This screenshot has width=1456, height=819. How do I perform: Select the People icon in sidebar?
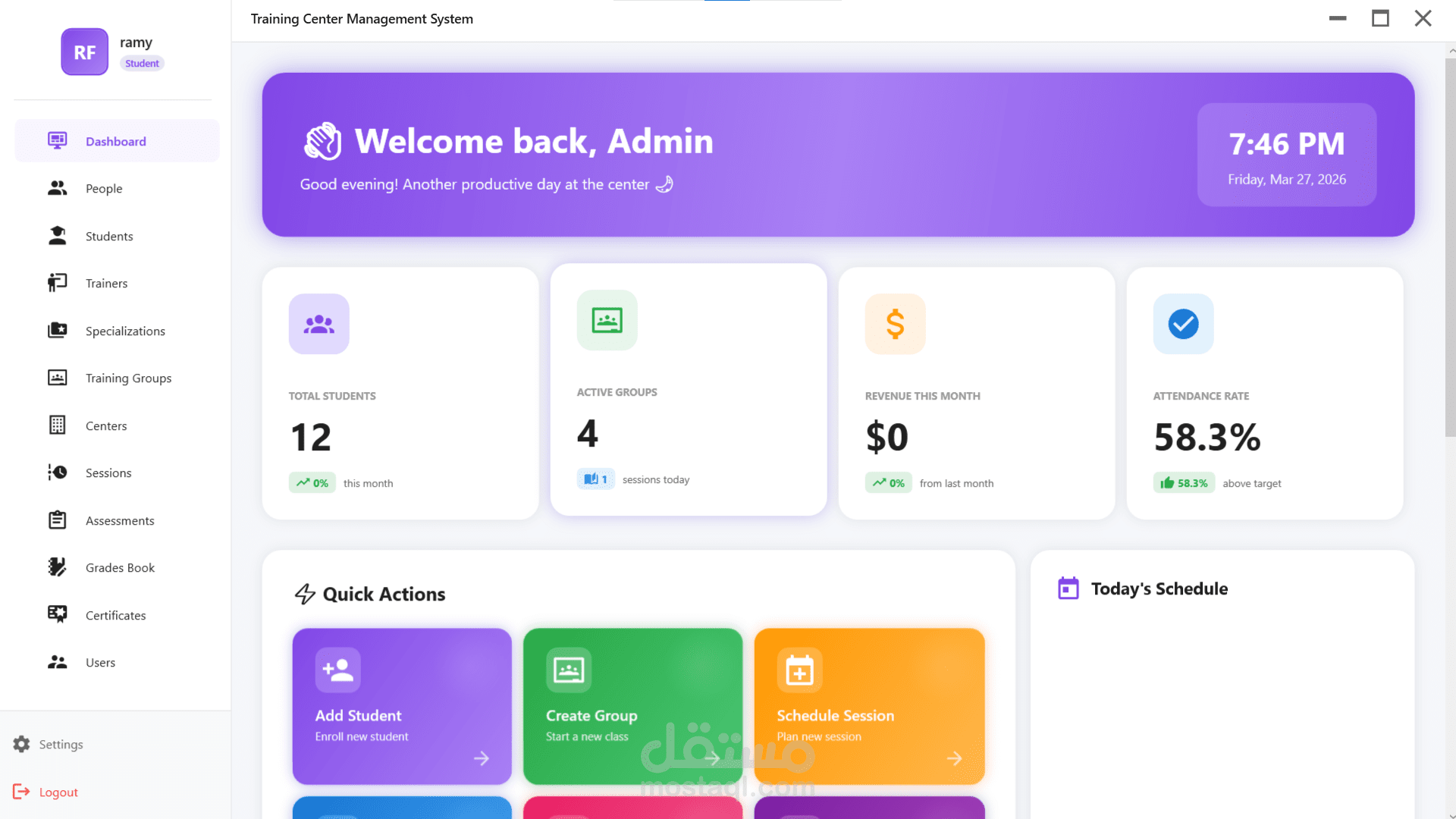tap(58, 188)
